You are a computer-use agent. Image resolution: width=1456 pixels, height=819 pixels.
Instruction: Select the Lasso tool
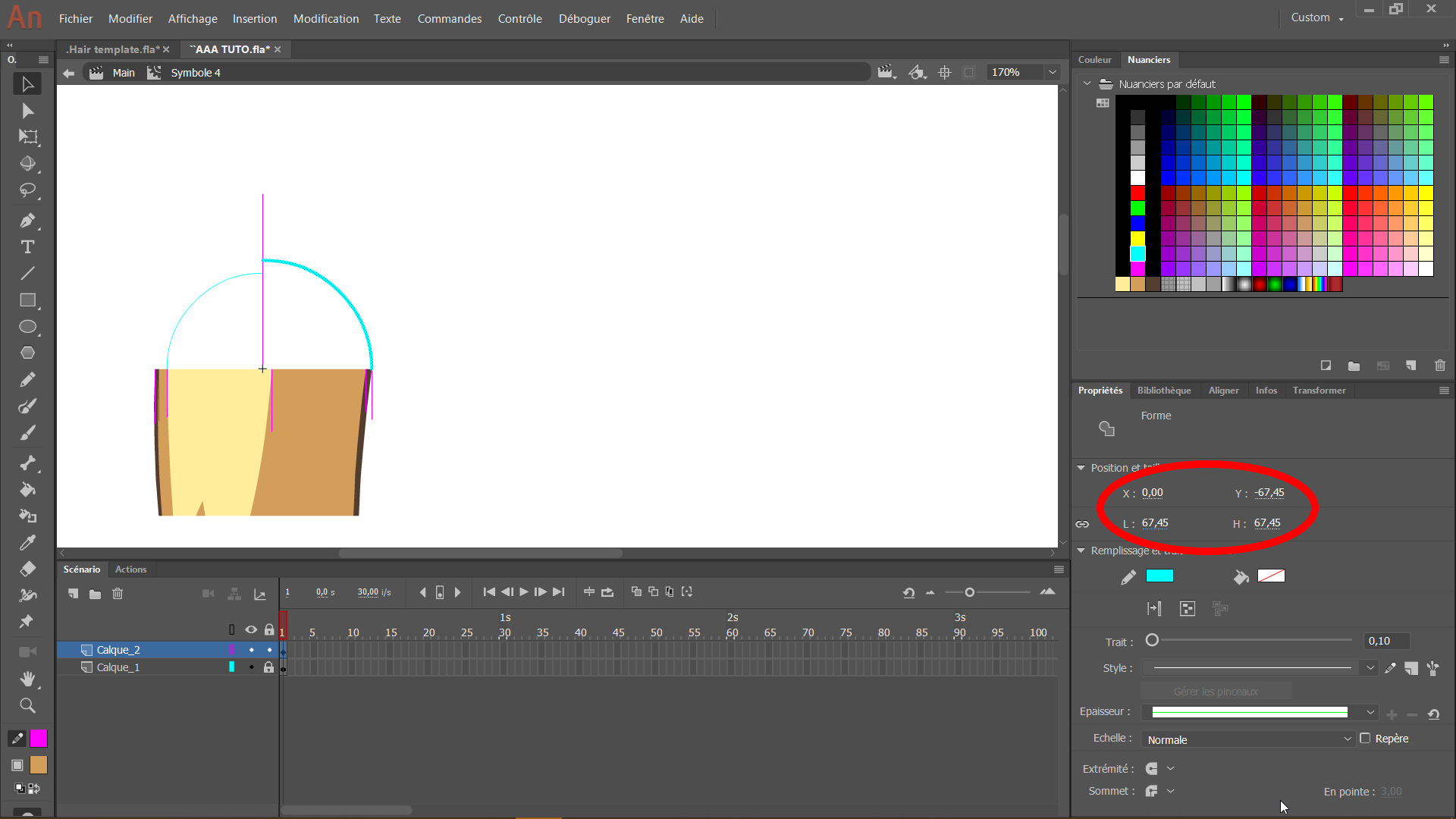27,190
